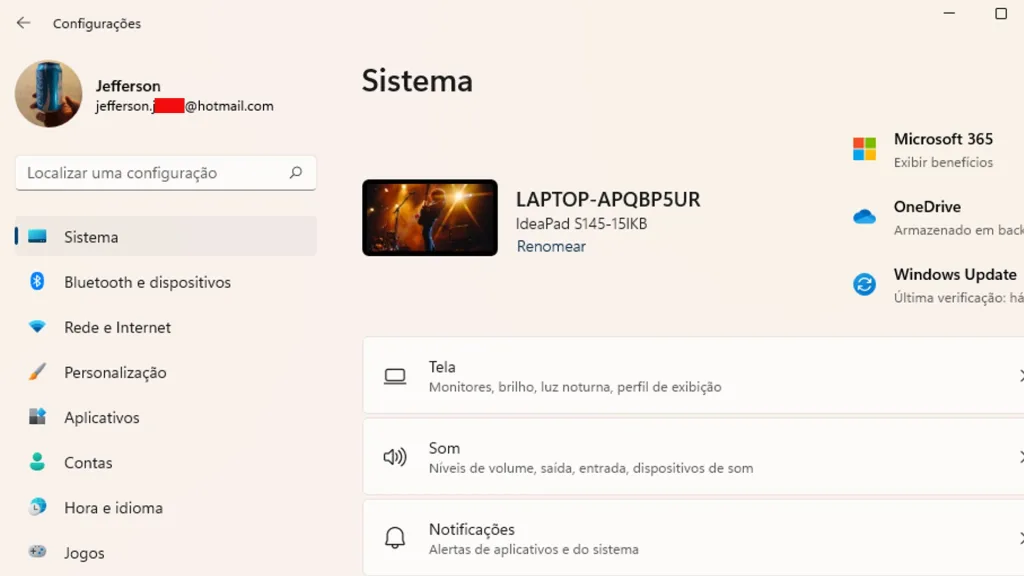Click the Renomear link

[x=551, y=246]
